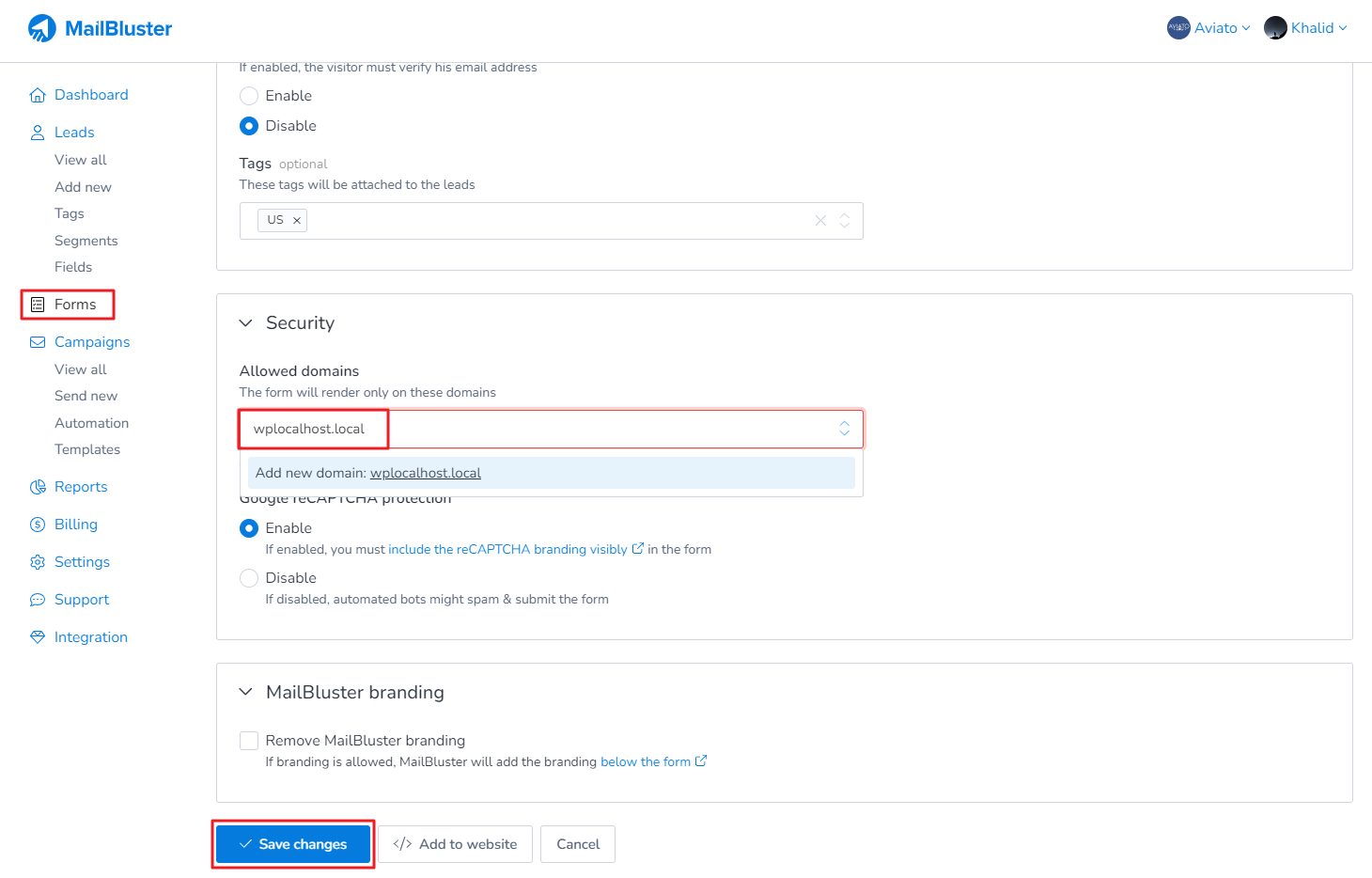
Task: Click the Settings gear icon
Action: pos(38,562)
